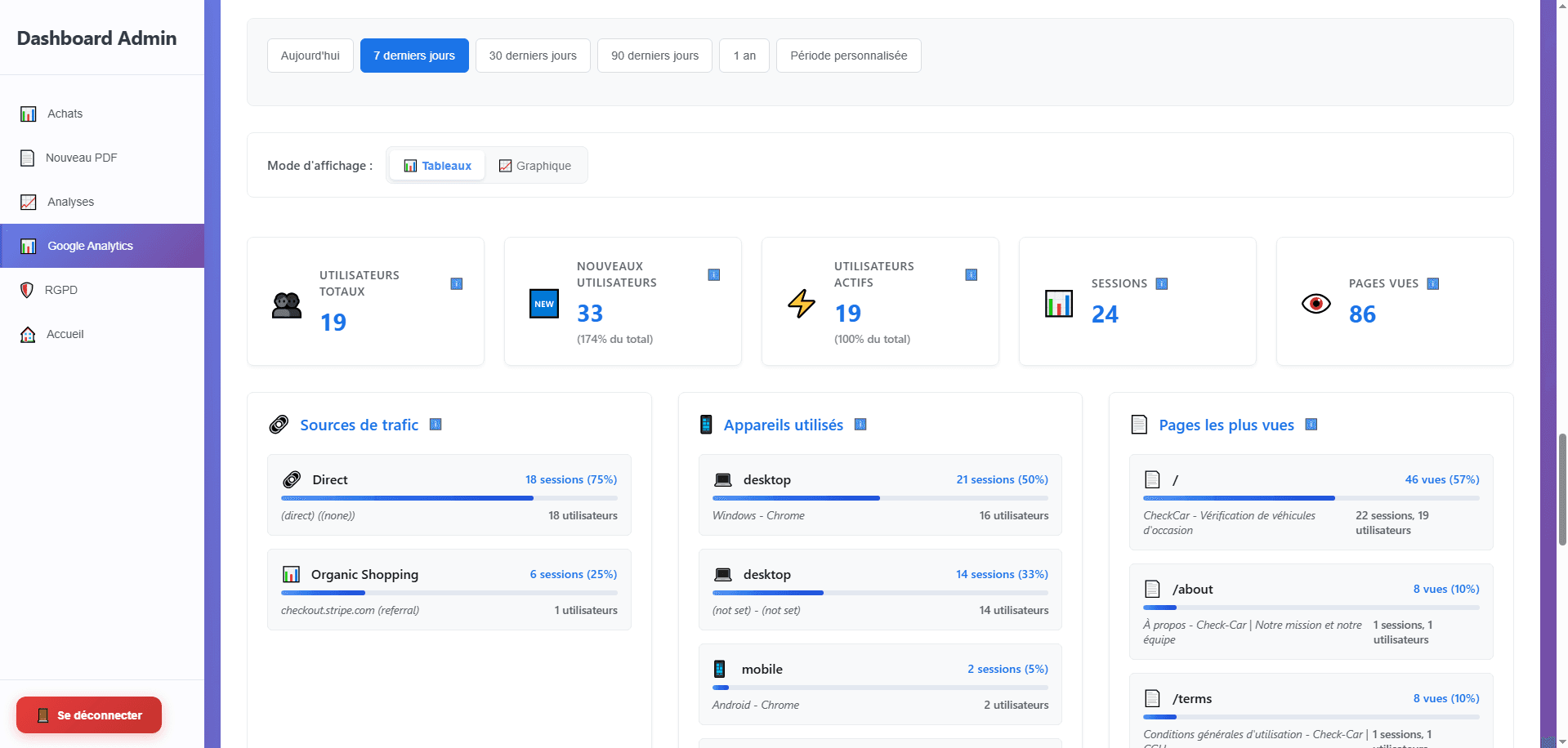Click info icon beside Appareils utilisés
Image resolution: width=1568 pixels, height=748 pixels.
click(860, 424)
